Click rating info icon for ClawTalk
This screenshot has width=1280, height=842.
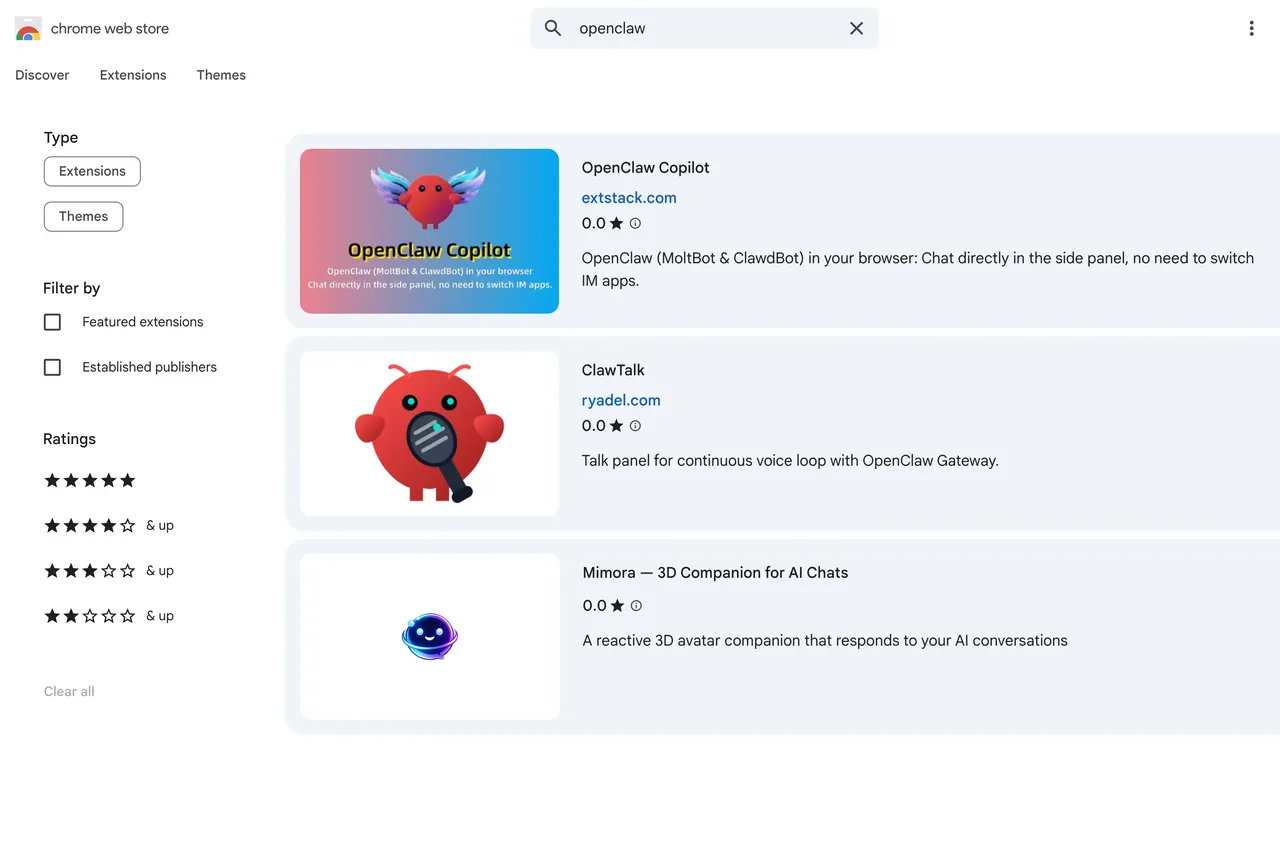point(635,426)
